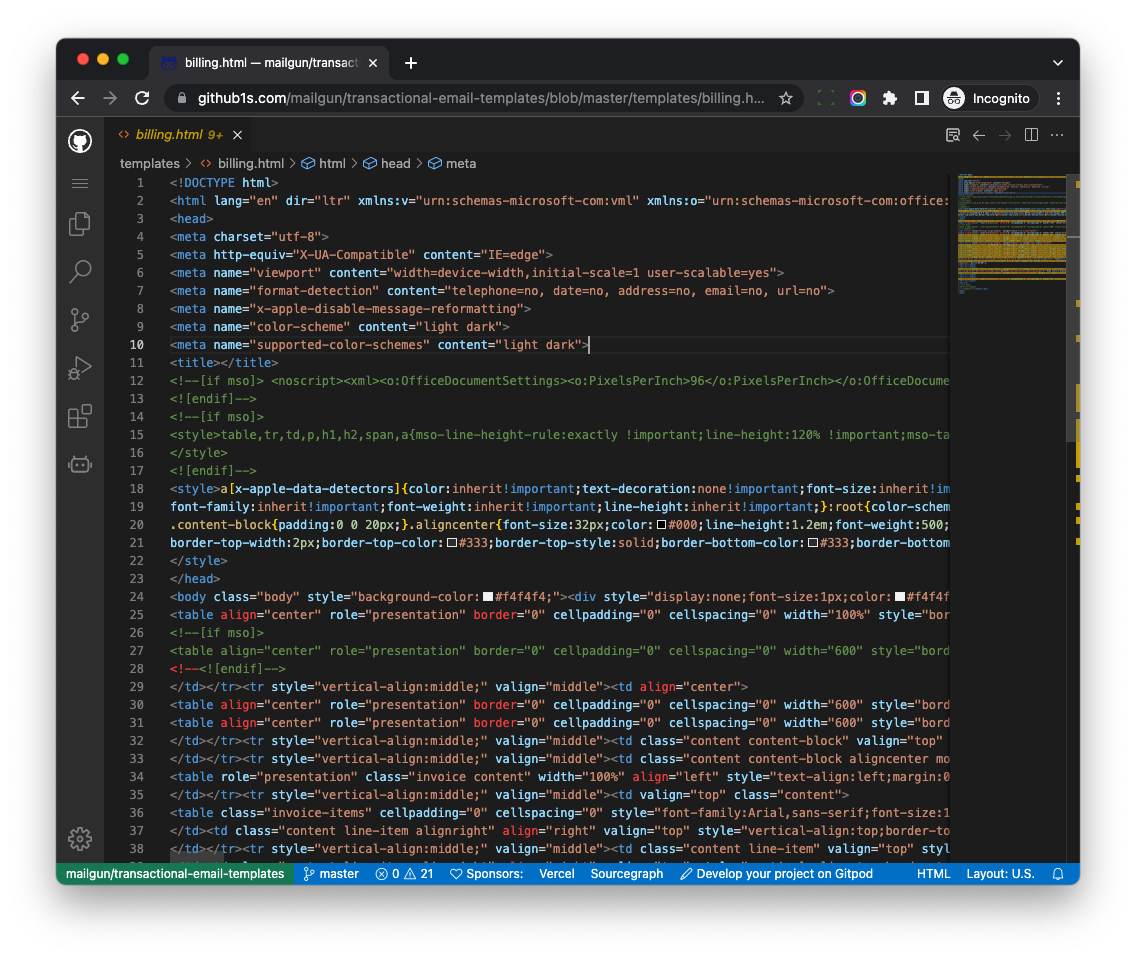Open the Run and Debug view
Screen dimensions: 1136x959
(x=80, y=368)
